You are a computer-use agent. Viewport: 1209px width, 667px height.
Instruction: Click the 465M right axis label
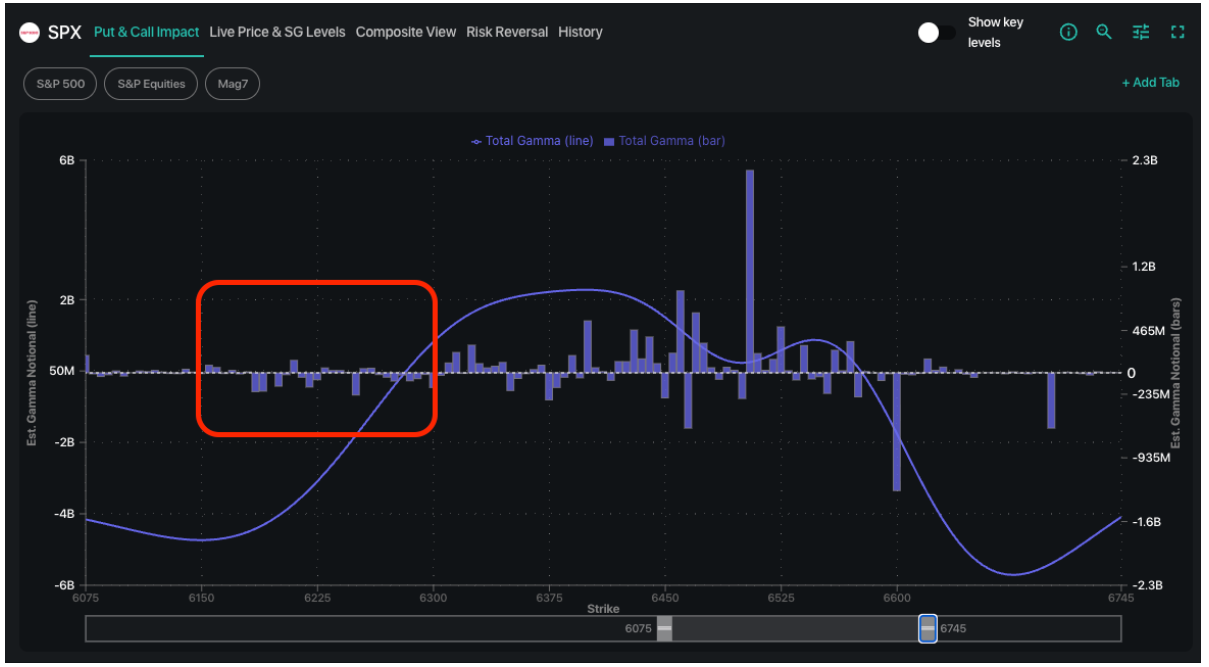pyautogui.click(x=1146, y=331)
